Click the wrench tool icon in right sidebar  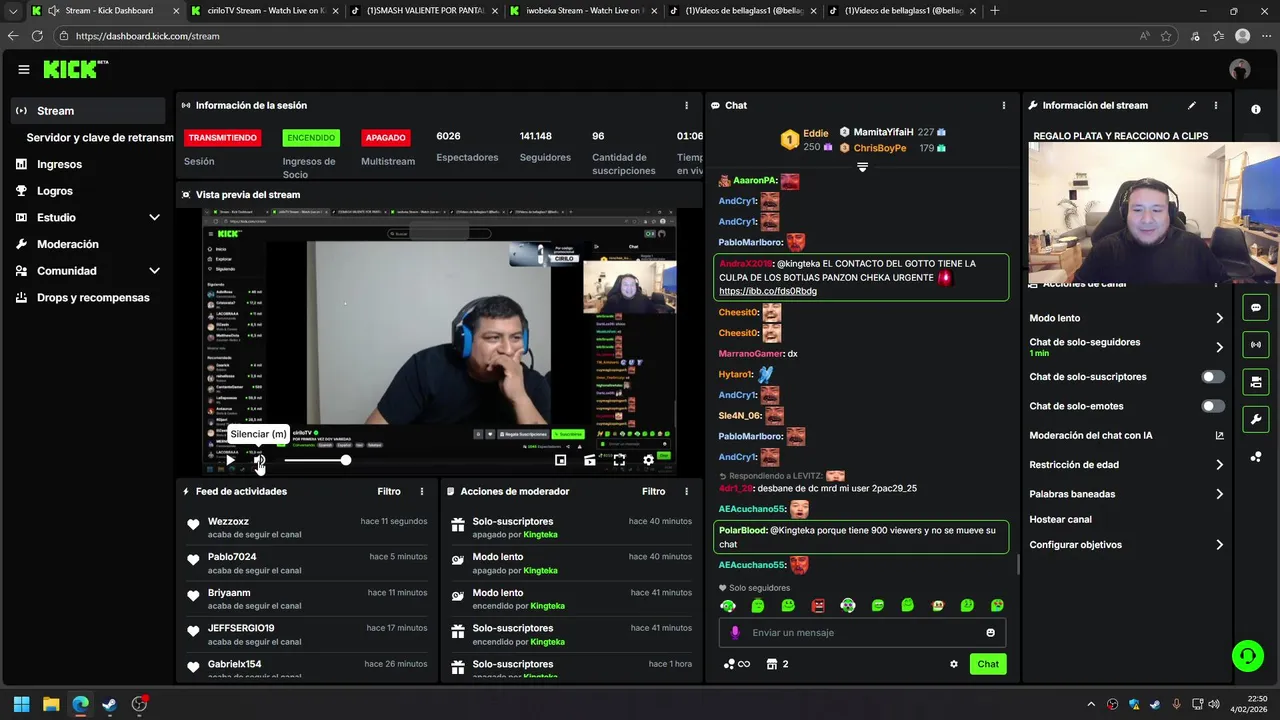1256,418
